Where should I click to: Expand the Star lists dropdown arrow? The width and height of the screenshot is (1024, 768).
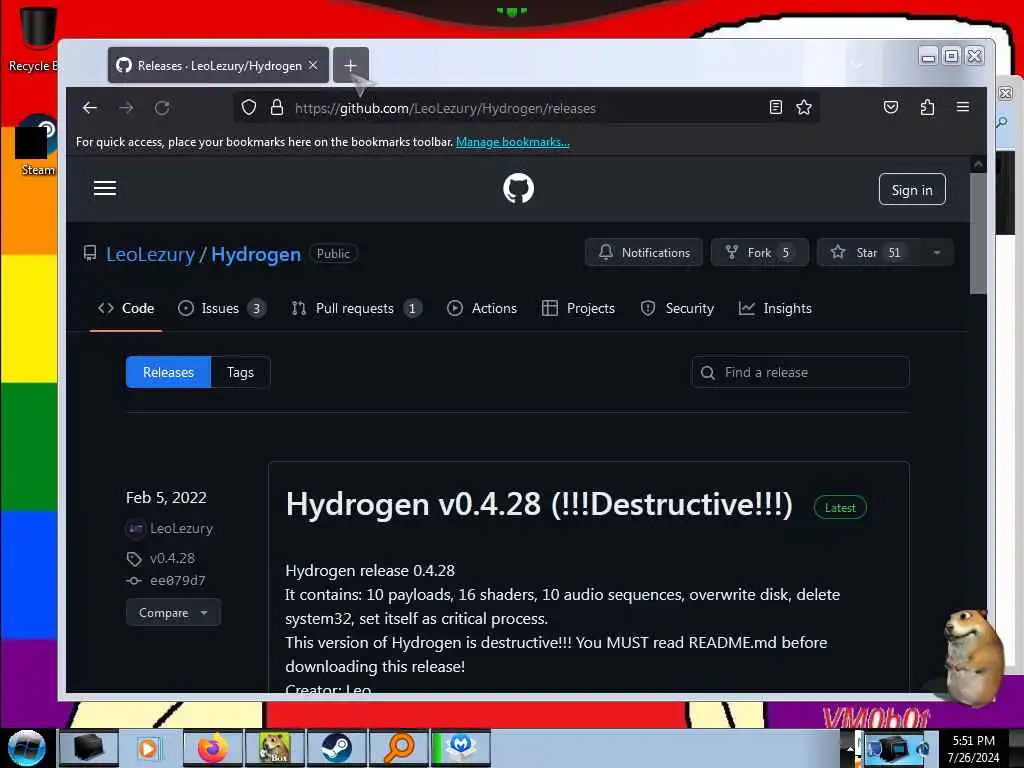[x=936, y=253]
